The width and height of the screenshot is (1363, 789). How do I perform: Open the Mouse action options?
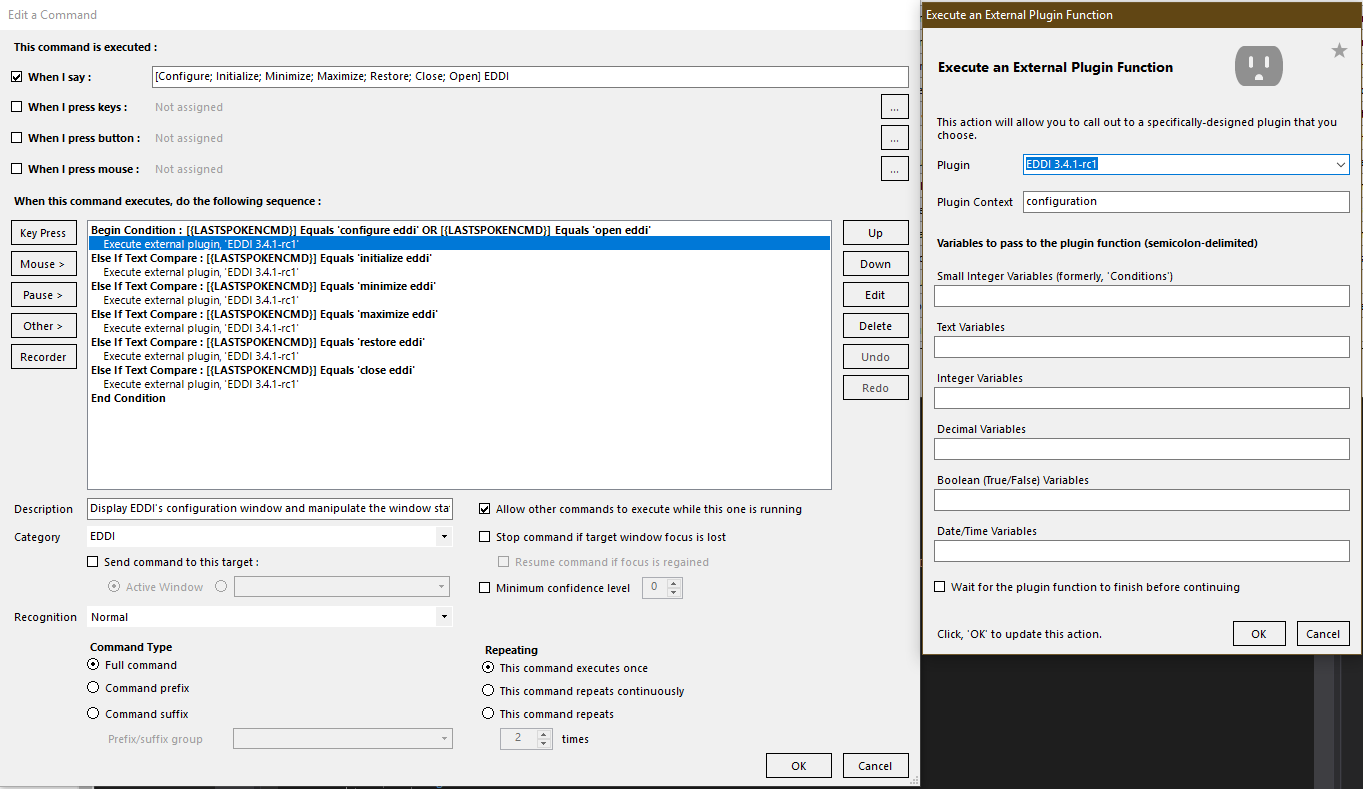click(x=43, y=263)
